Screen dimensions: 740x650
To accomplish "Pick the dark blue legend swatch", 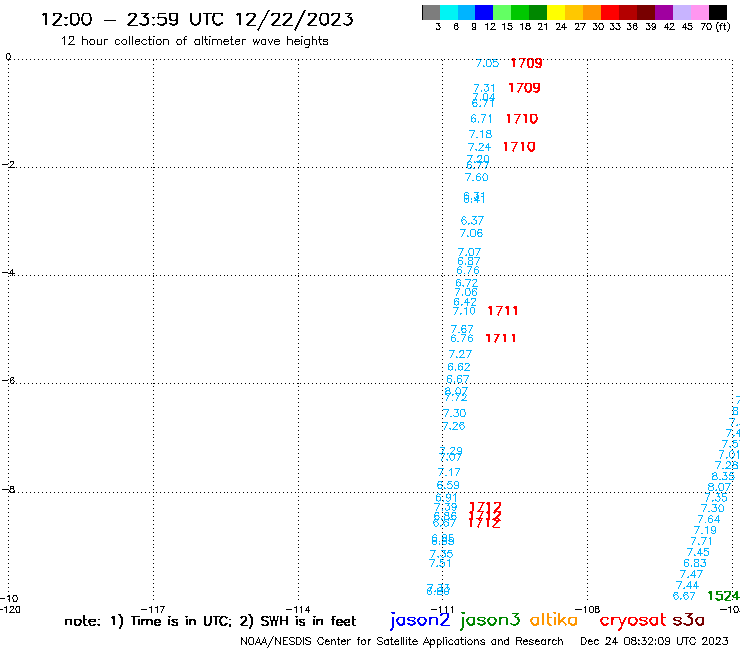I will (x=484, y=12).
